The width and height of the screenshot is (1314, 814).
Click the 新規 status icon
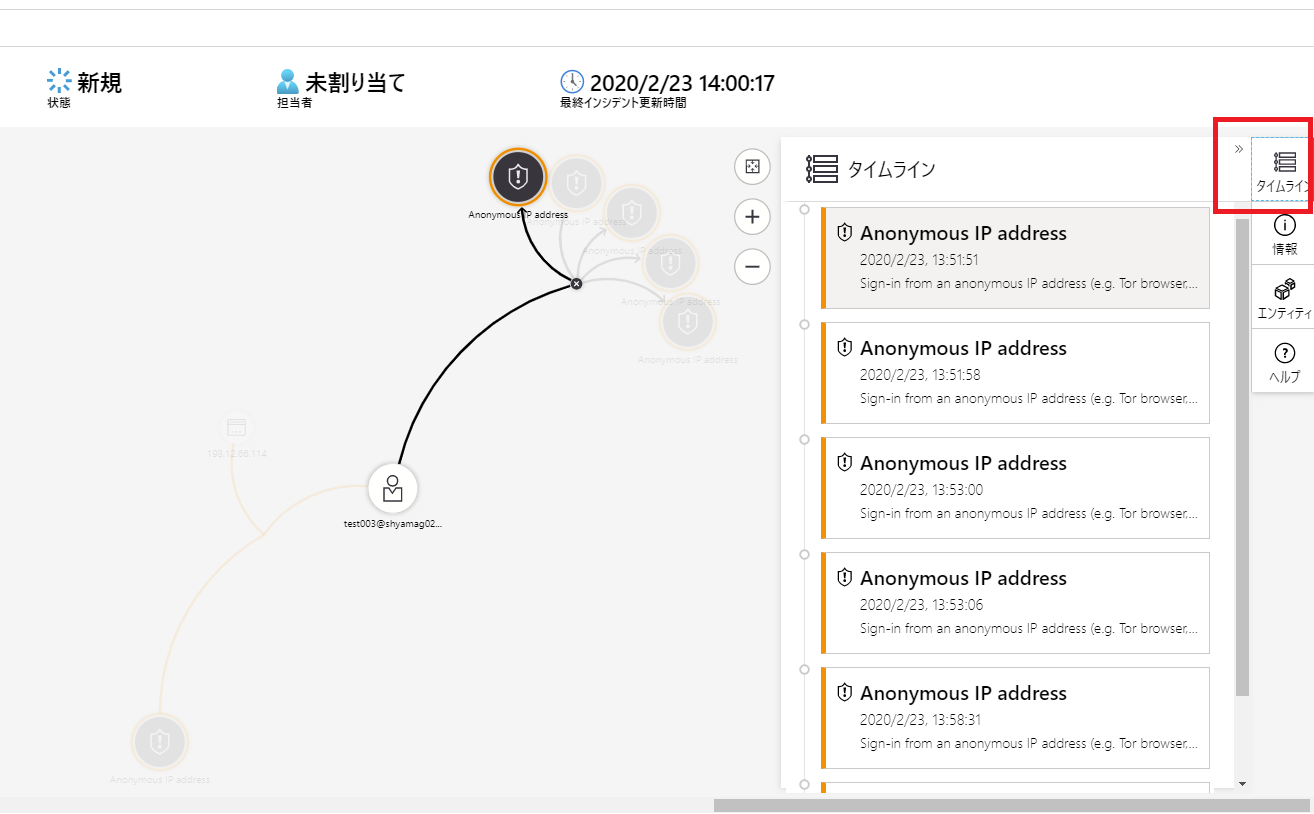tap(60, 81)
